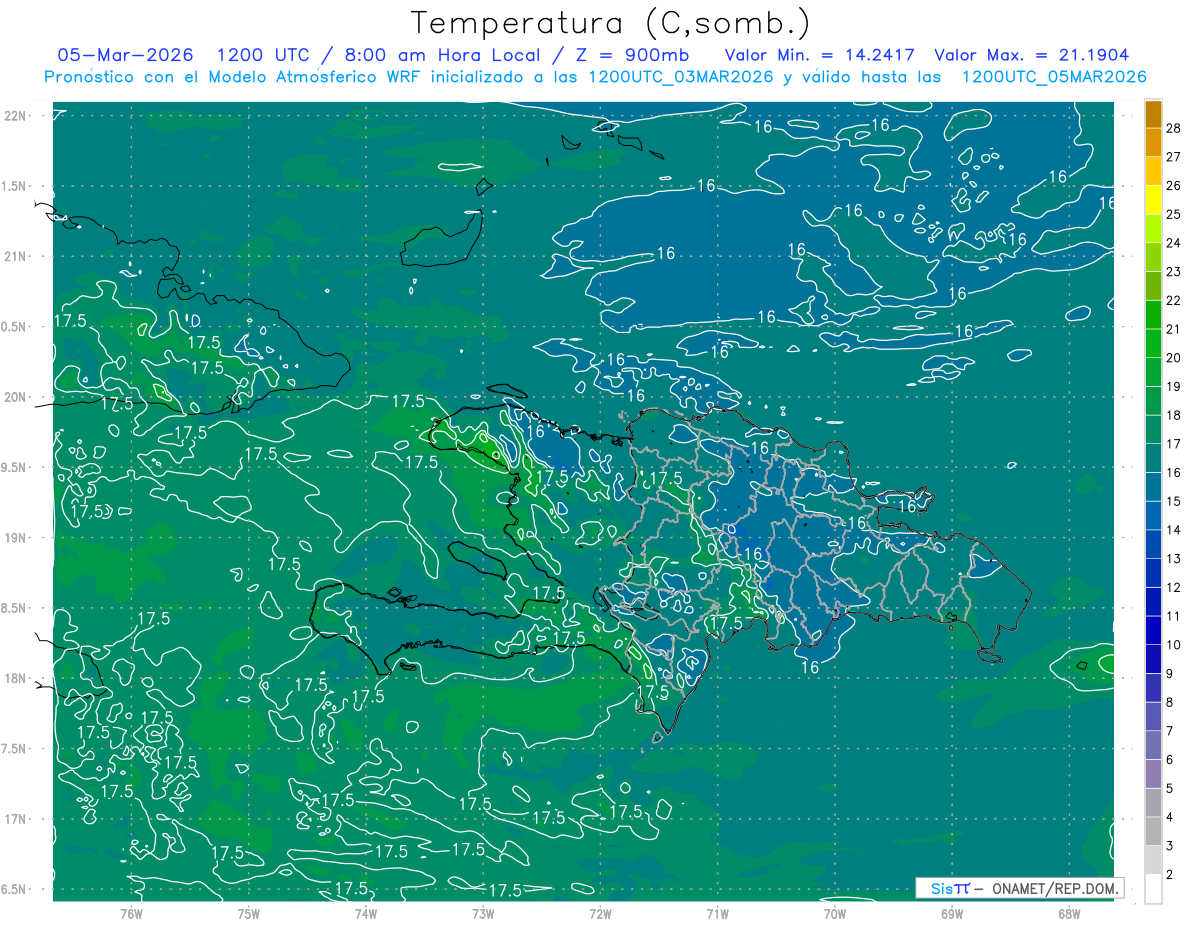Pick the green swatch between 20 and 21
Image resolution: width=1200 pixels, height=927 pixels.
tap(1153, 343)
